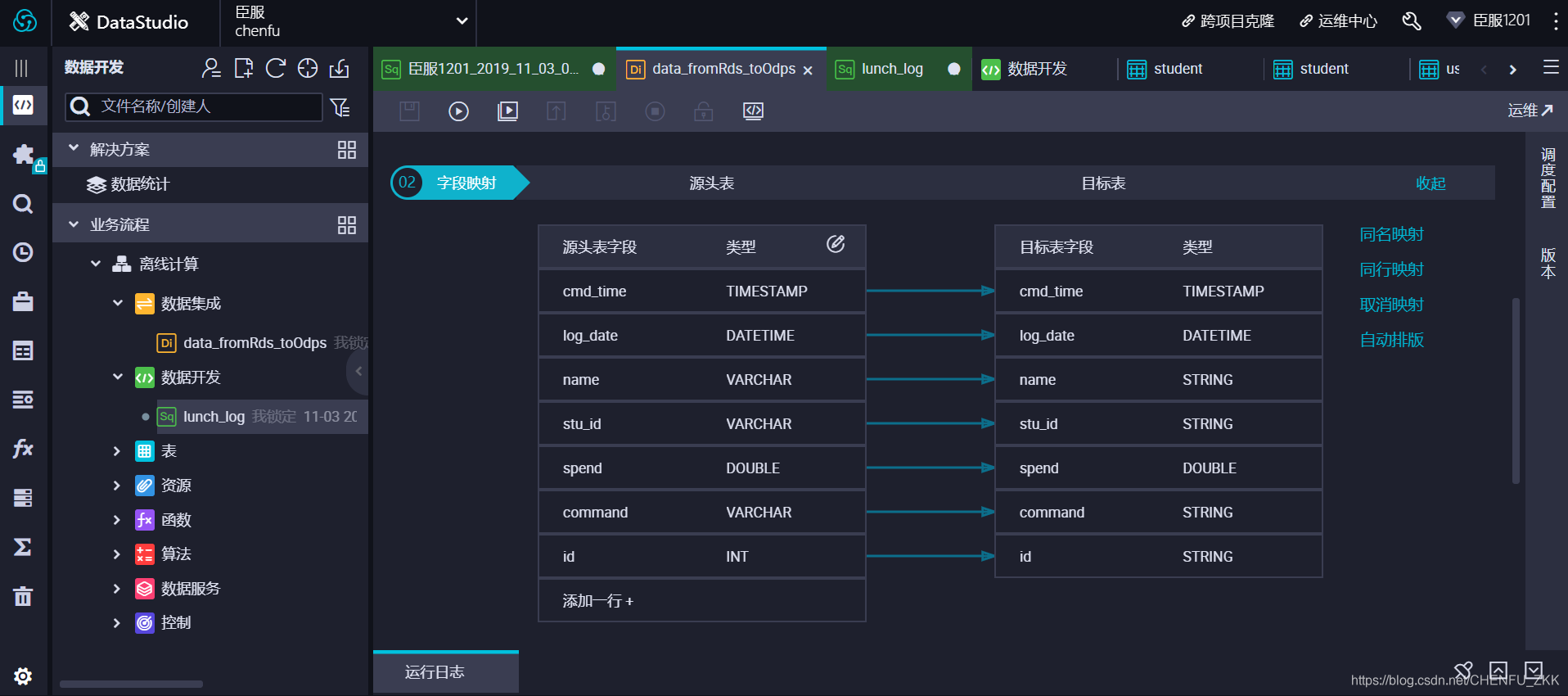Toggle the sidebar hamburger lines icon

point(22,68)
